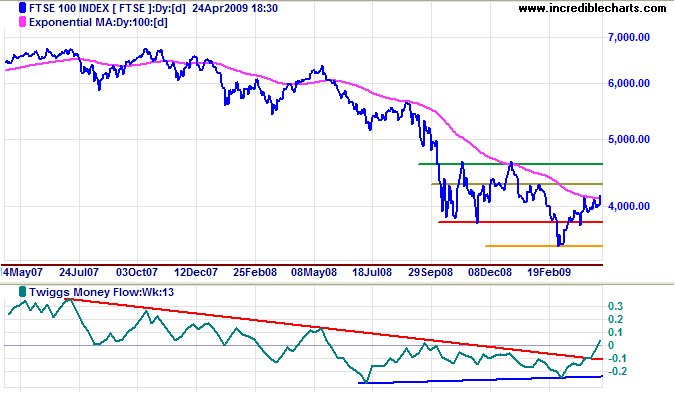Viewport: 675px width, 395px height.
Task: Click the 5,000.00 price axis label
Action: coord(629,139)
